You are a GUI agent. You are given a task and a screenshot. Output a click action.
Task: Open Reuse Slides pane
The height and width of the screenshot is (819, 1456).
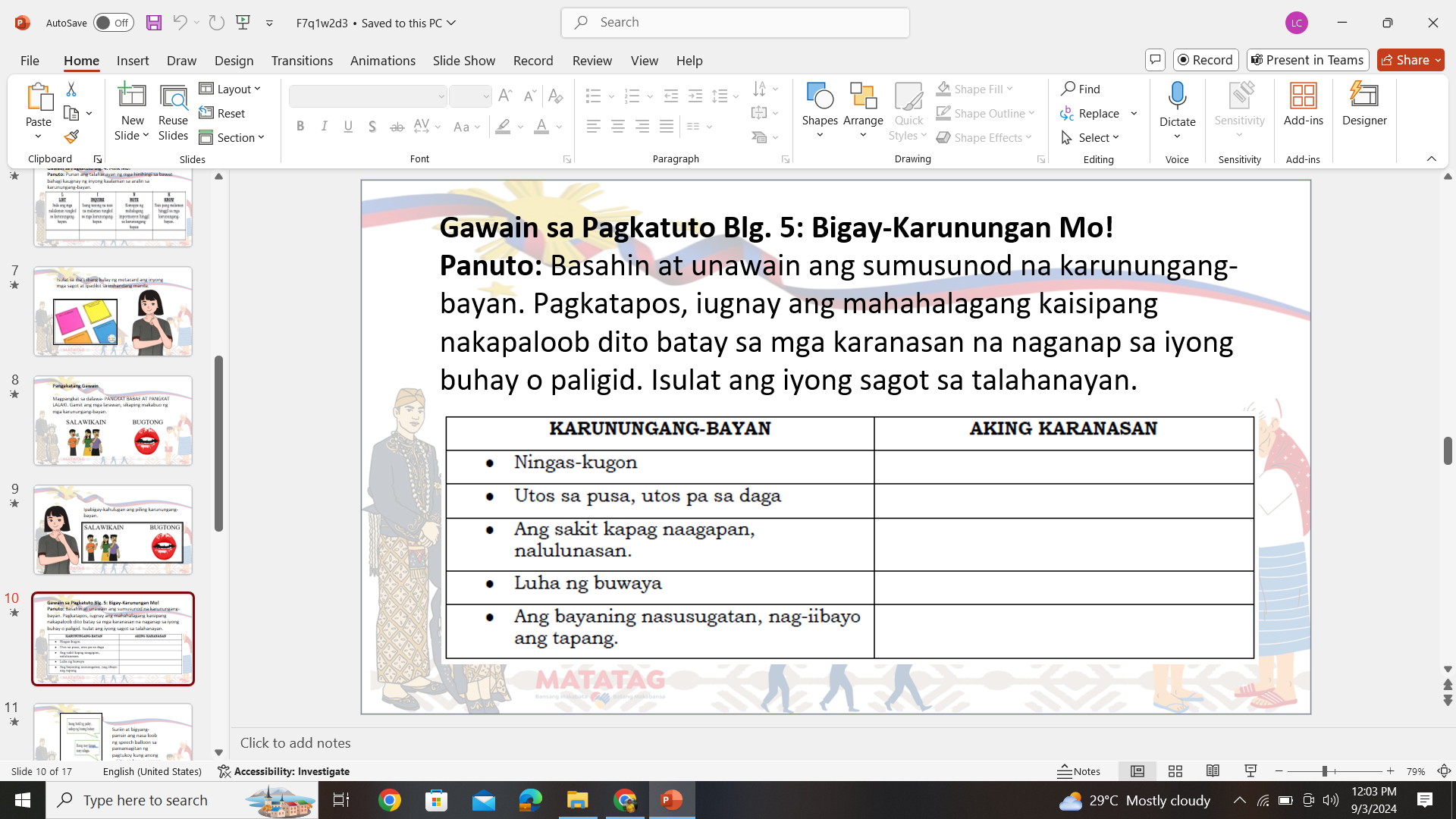(173, 112)
